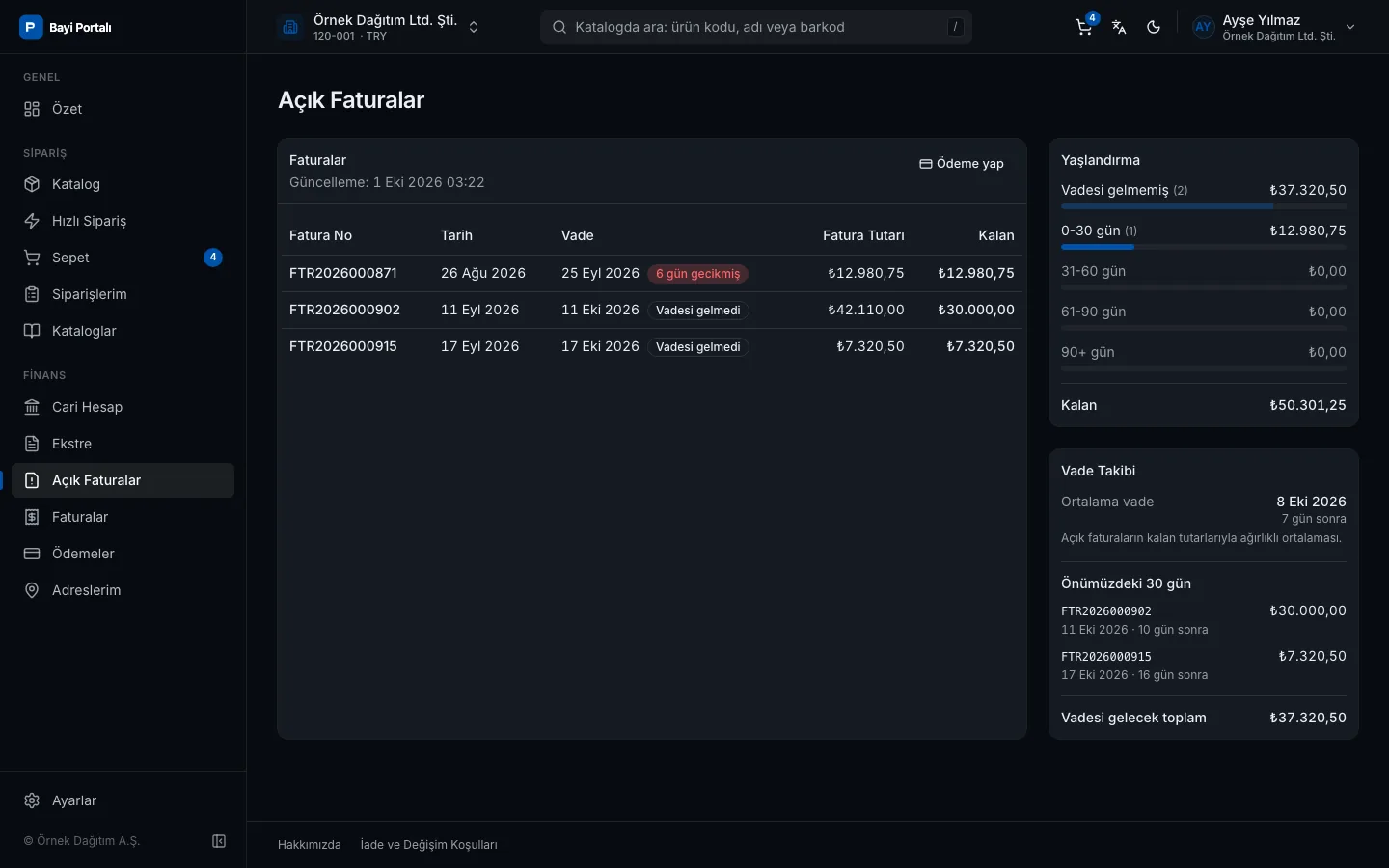Open İade ve Değişim Koşulları link

(428, 845)
